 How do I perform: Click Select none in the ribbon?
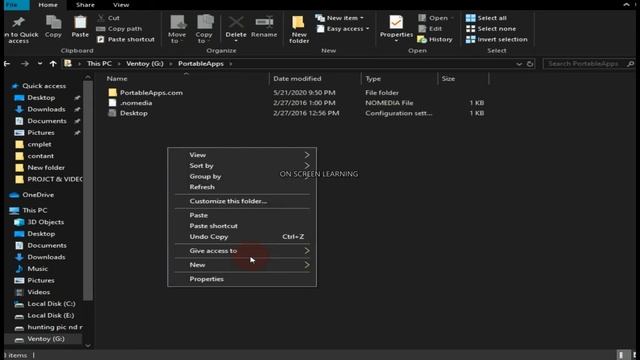(x=491, y=29)
